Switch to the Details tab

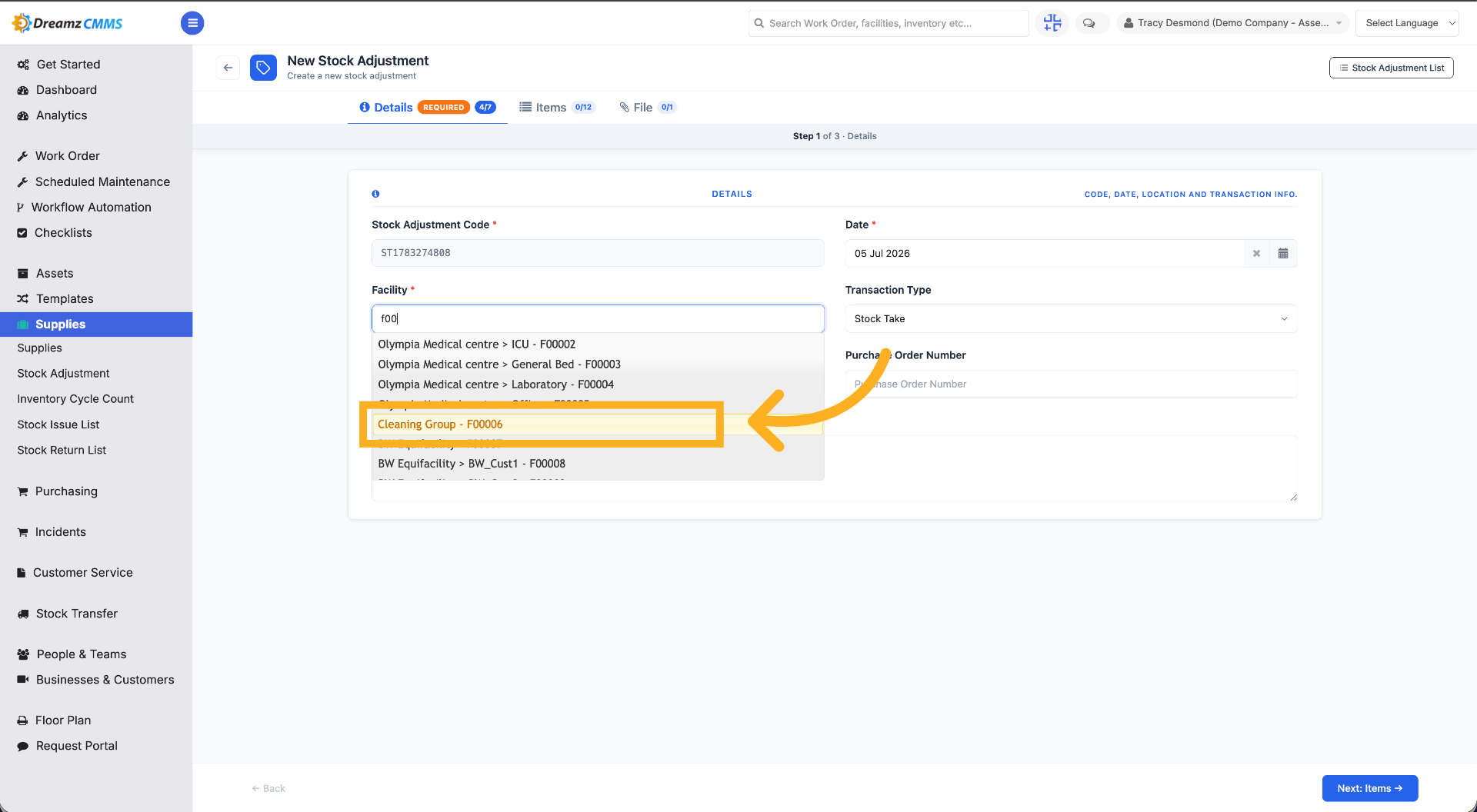click(427, 107)
